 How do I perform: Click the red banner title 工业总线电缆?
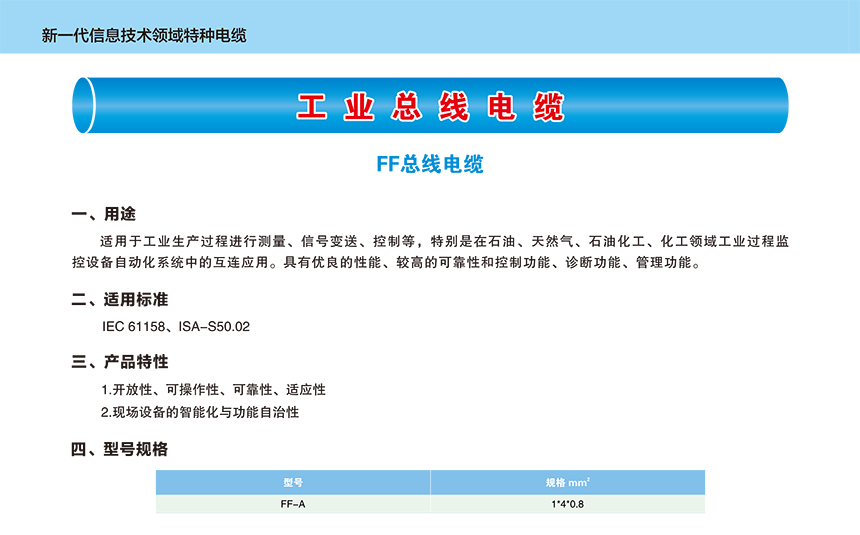[x=430, y=106]
